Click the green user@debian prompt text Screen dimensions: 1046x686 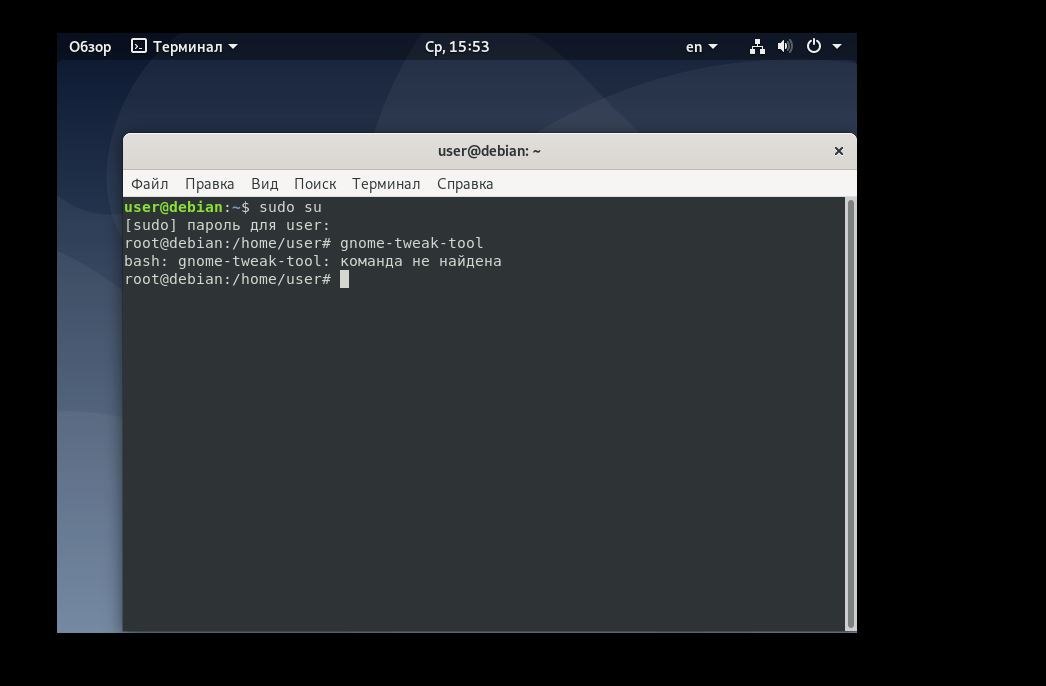pyautogui.click(x=173, y=208)
